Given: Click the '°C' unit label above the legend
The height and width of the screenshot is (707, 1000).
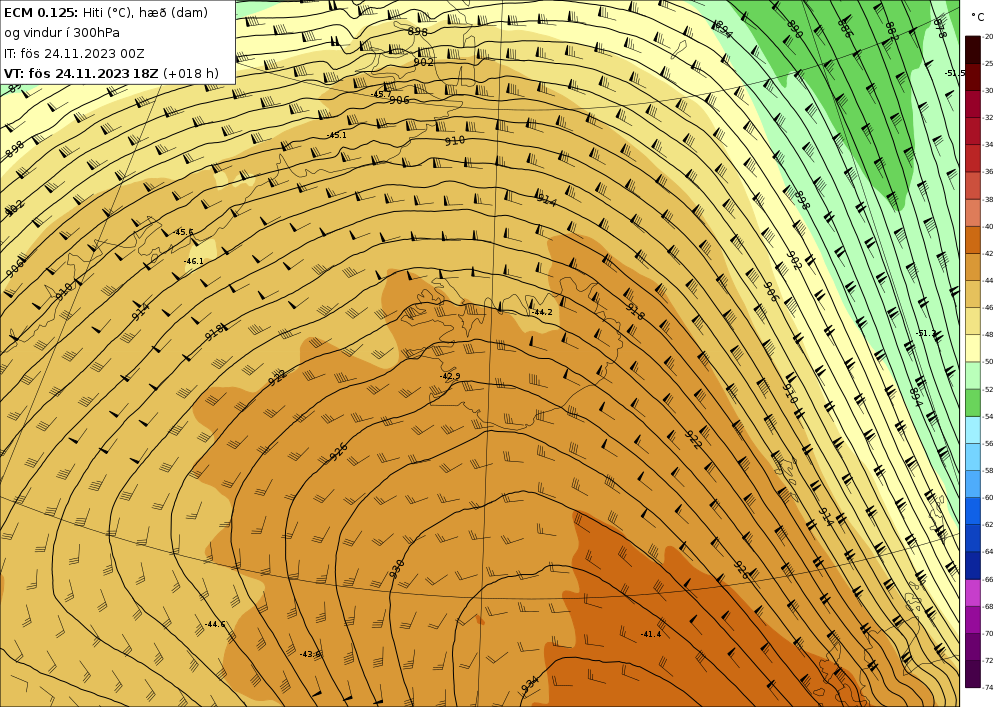Looking at the screenshot, I should point(977,18).
